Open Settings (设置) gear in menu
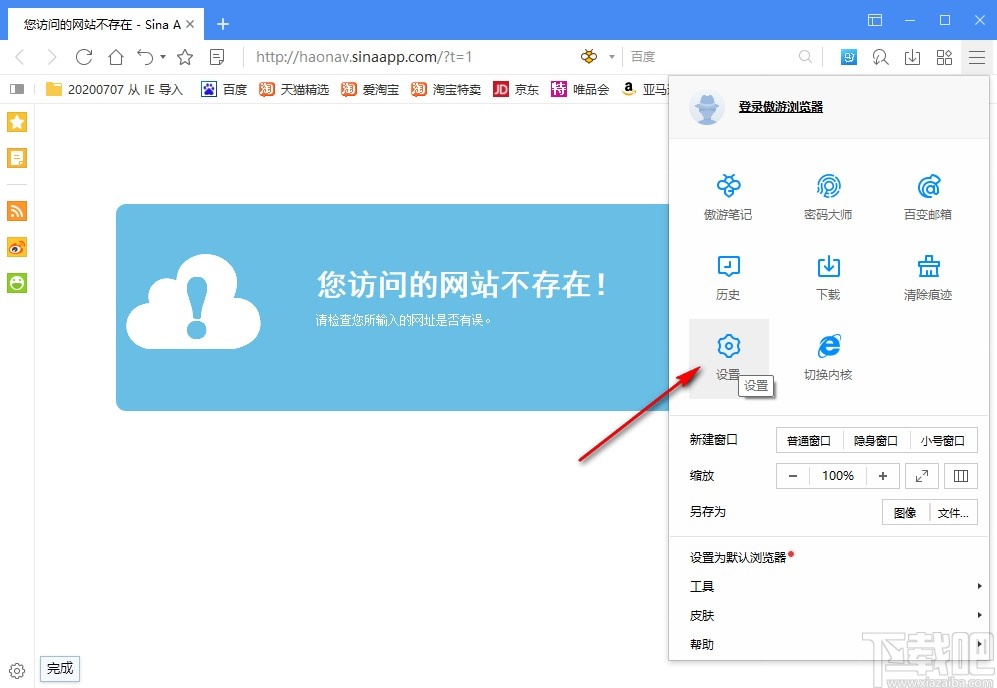 coord(729,355)
